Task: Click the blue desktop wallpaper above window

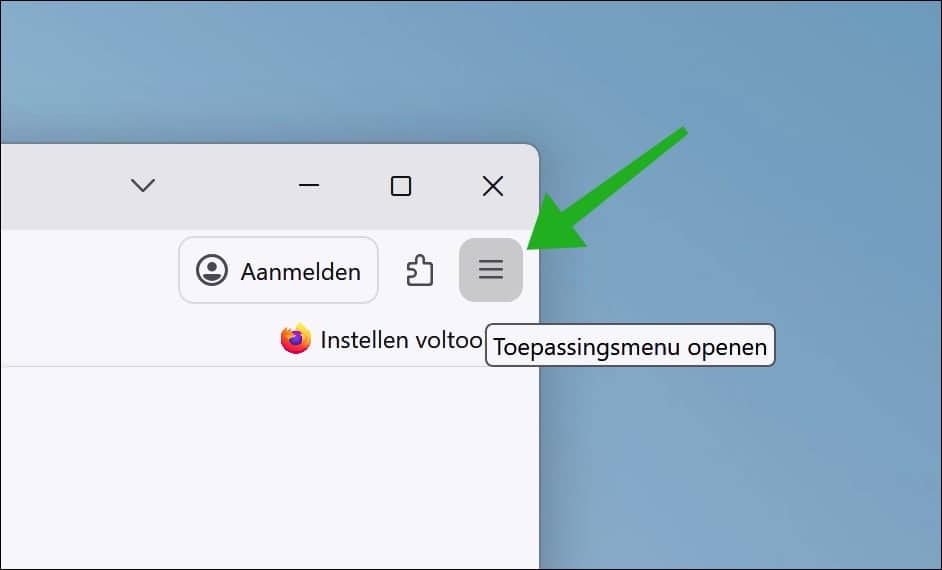Action: tap(421, 66)
